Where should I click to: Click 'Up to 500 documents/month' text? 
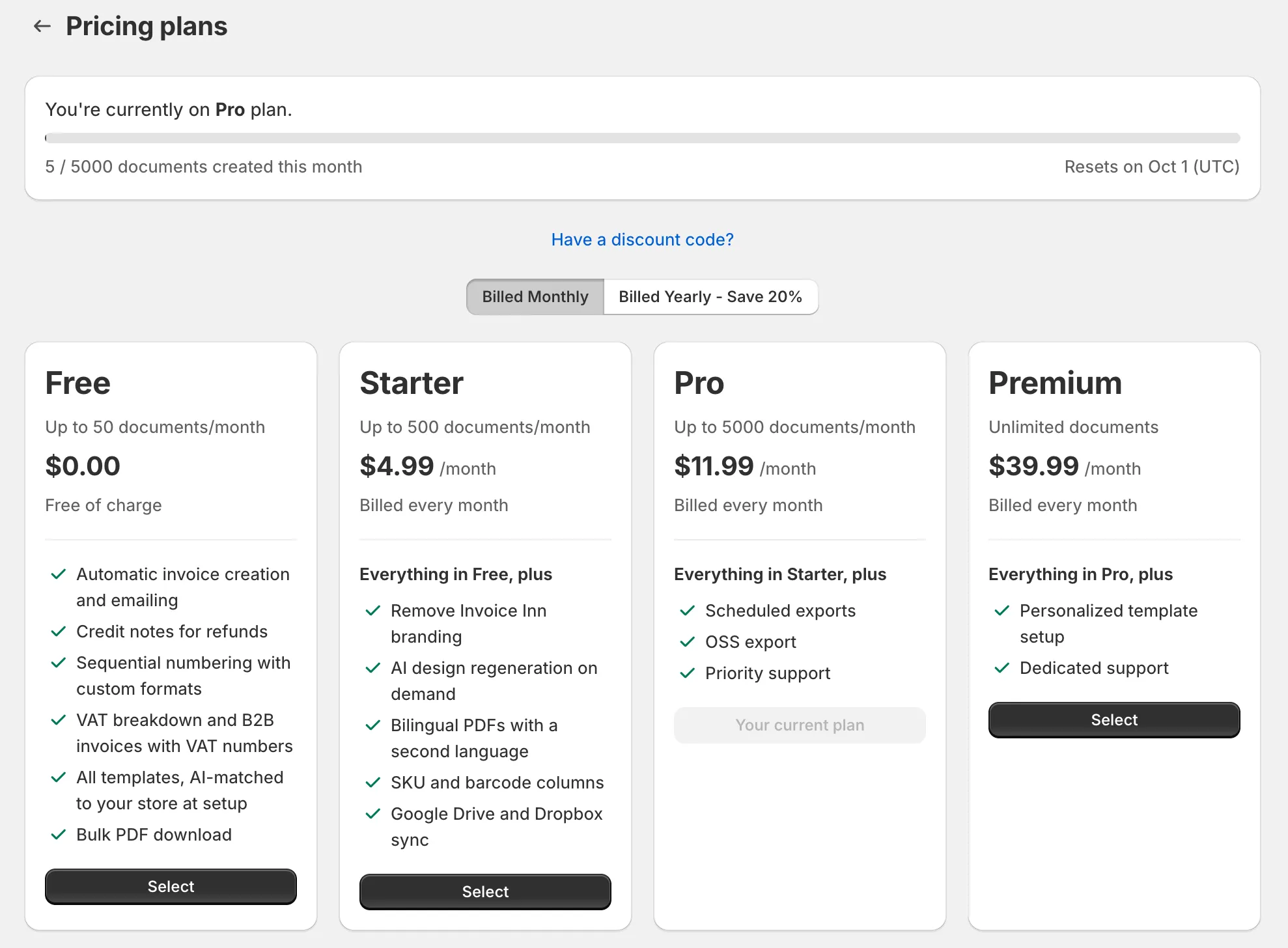point(475,427)
